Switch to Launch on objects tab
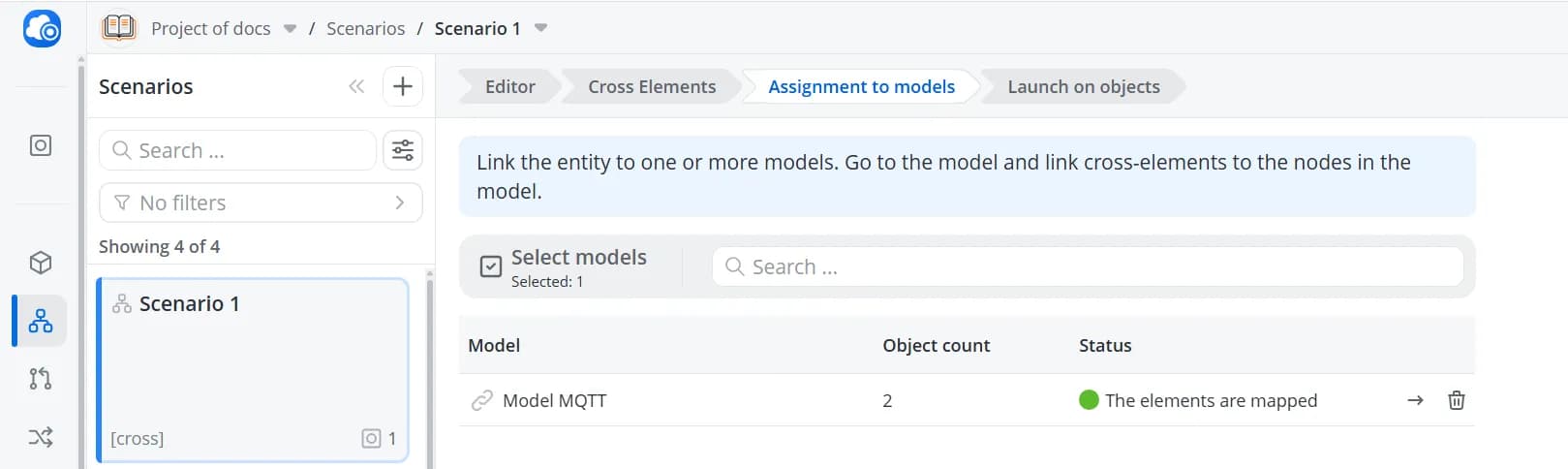This screenshot has height=469, width=1568. (x=1083, y=86)
